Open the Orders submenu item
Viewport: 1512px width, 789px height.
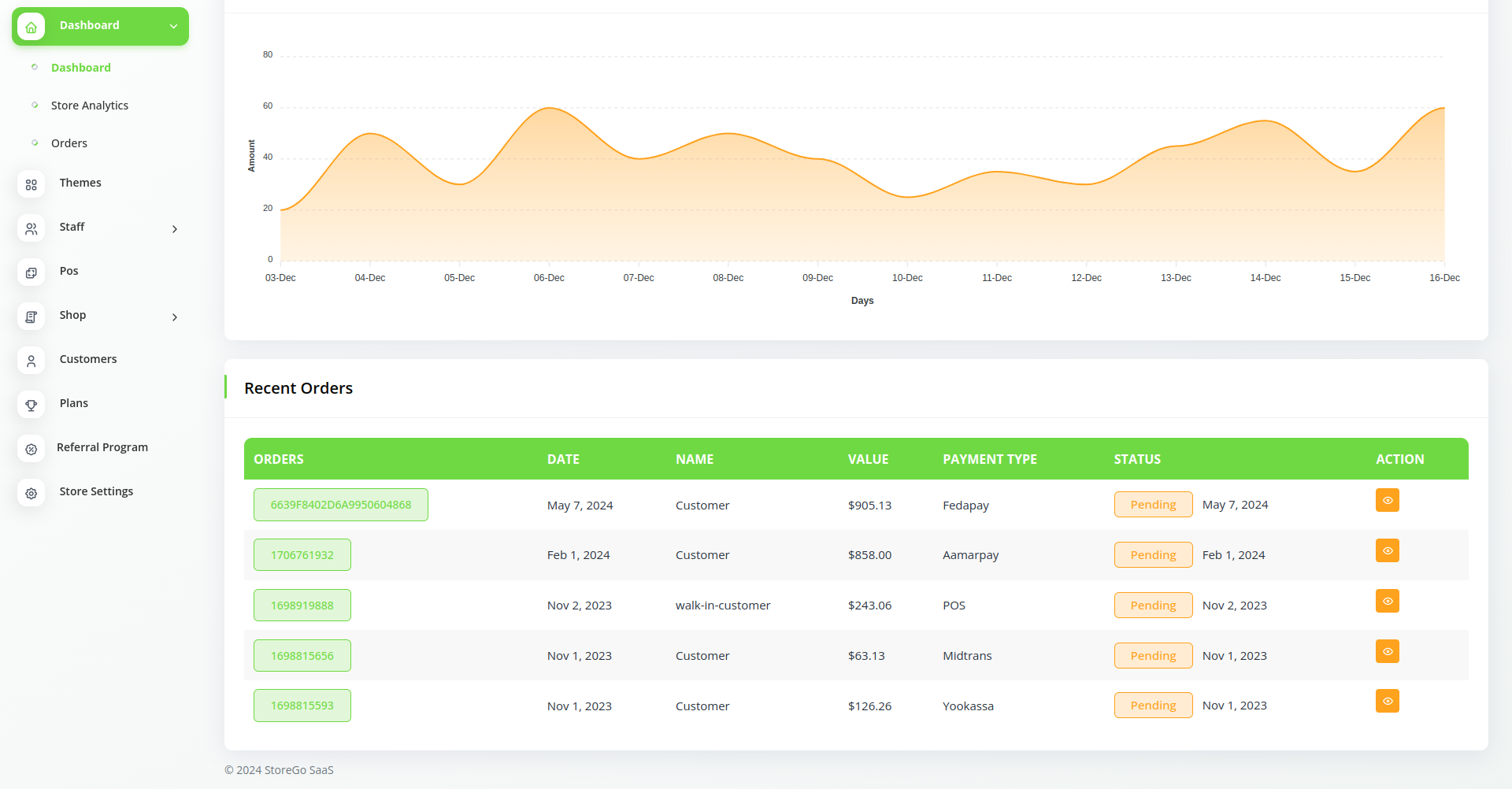pyautogui.click(x=69, y=143)
